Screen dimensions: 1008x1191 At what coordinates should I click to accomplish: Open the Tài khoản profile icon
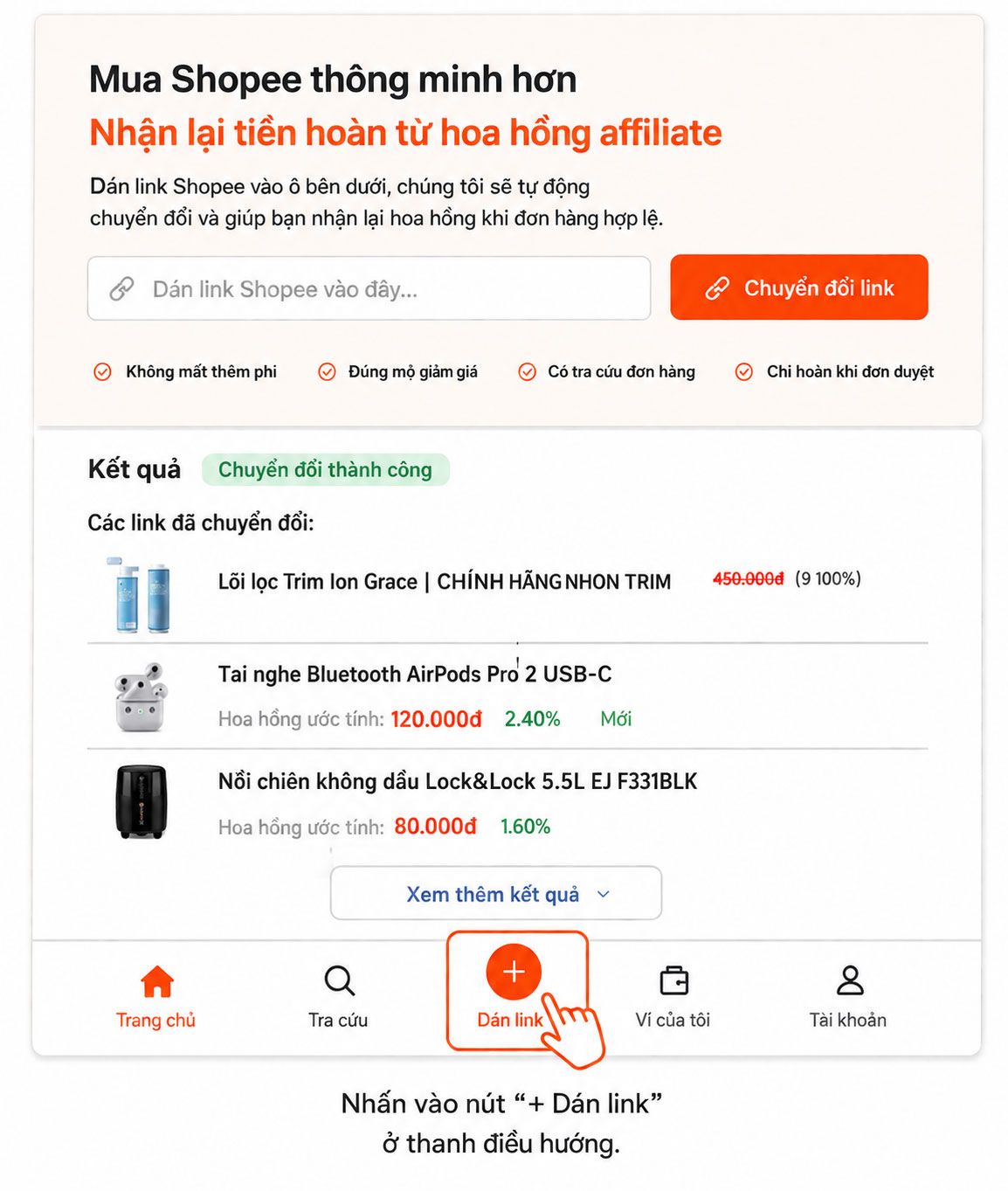tap(849, 980)
